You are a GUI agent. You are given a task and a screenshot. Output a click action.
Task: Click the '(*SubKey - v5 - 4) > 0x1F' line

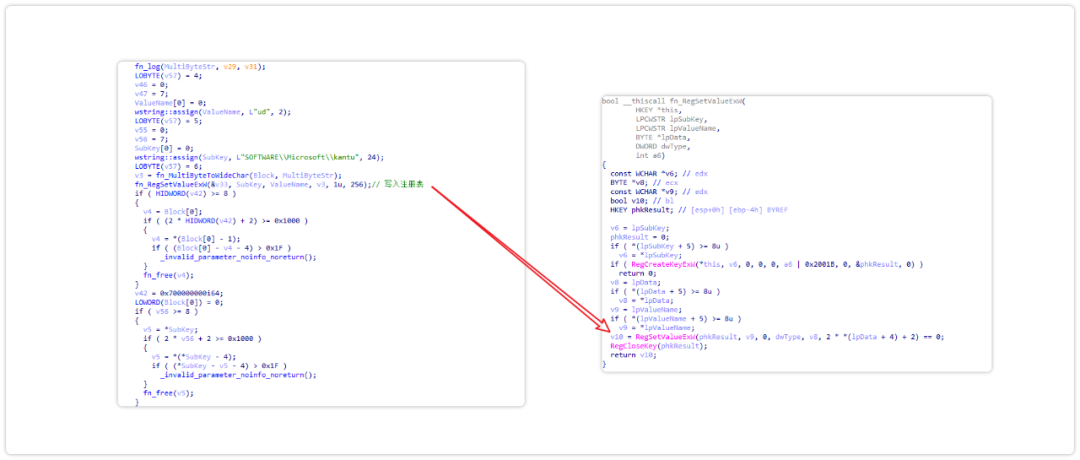point(220,366)
